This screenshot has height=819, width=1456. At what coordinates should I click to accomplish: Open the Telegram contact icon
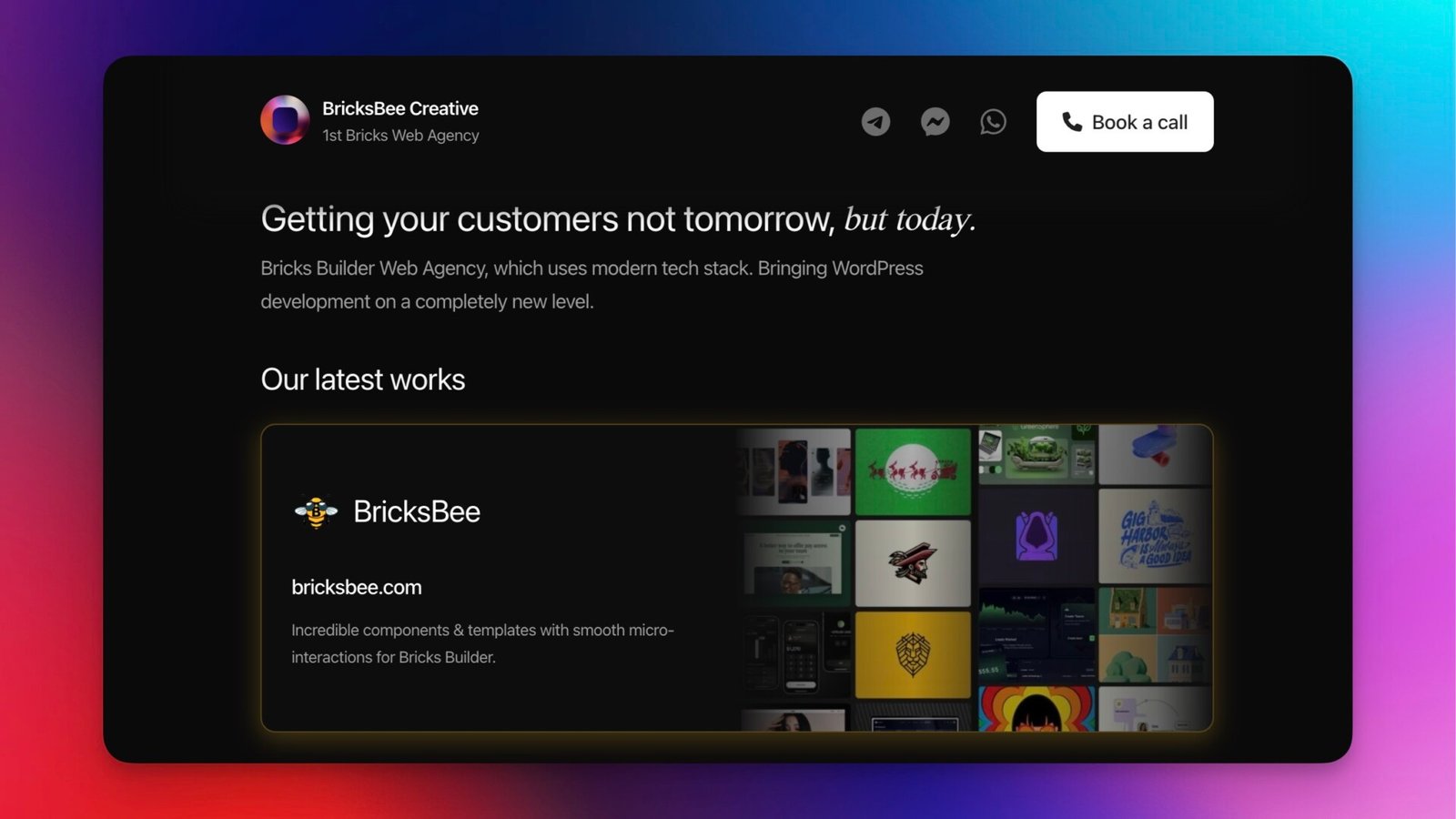[875, 121]
